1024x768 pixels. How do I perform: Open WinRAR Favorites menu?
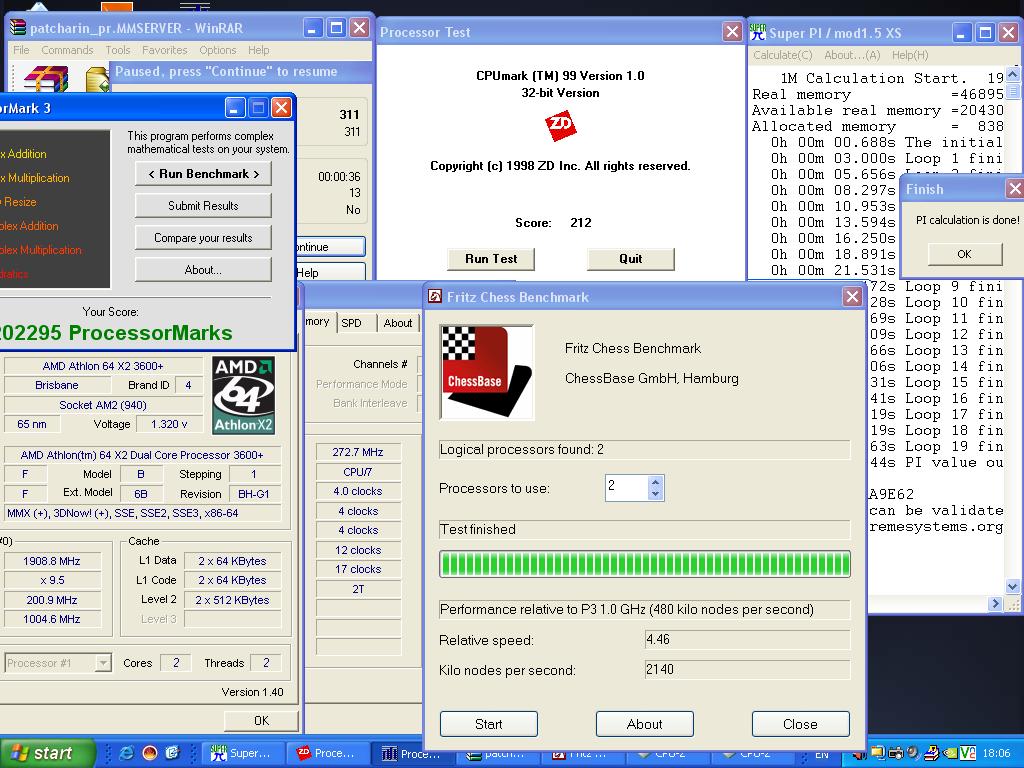point(165,50)
